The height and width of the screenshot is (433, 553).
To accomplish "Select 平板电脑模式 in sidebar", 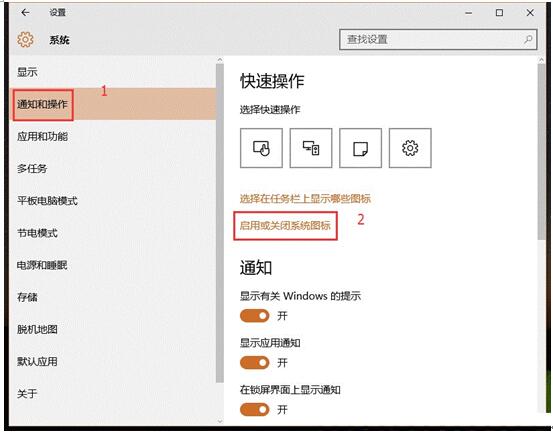I will [47, 201].
